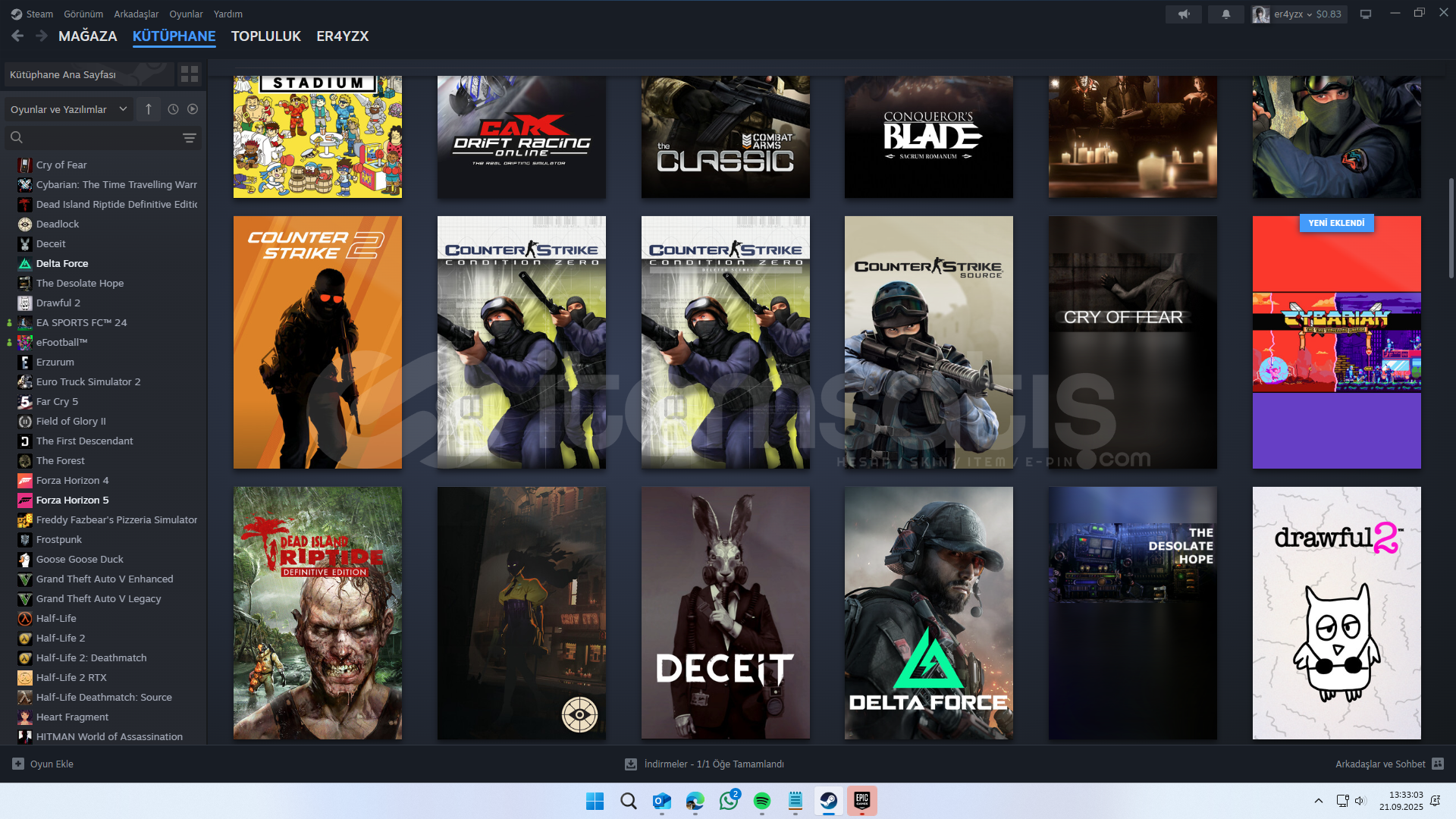
Task: Open the Arkadaşlar menu
Action: coord(136,14)
